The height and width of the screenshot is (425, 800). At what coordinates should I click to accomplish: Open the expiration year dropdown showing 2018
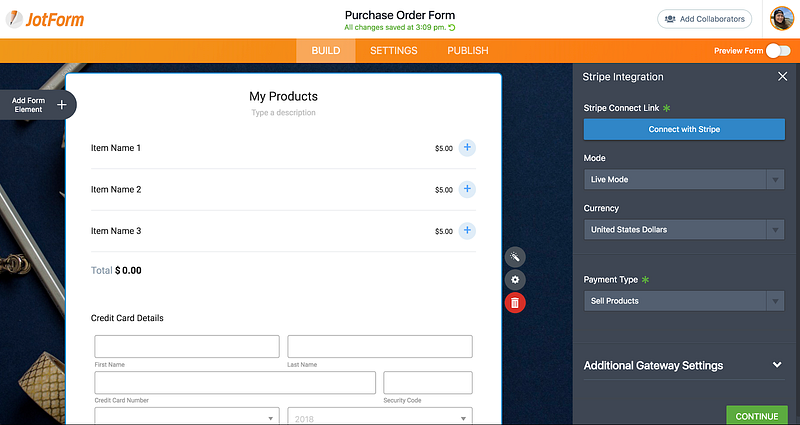[380, 416]
